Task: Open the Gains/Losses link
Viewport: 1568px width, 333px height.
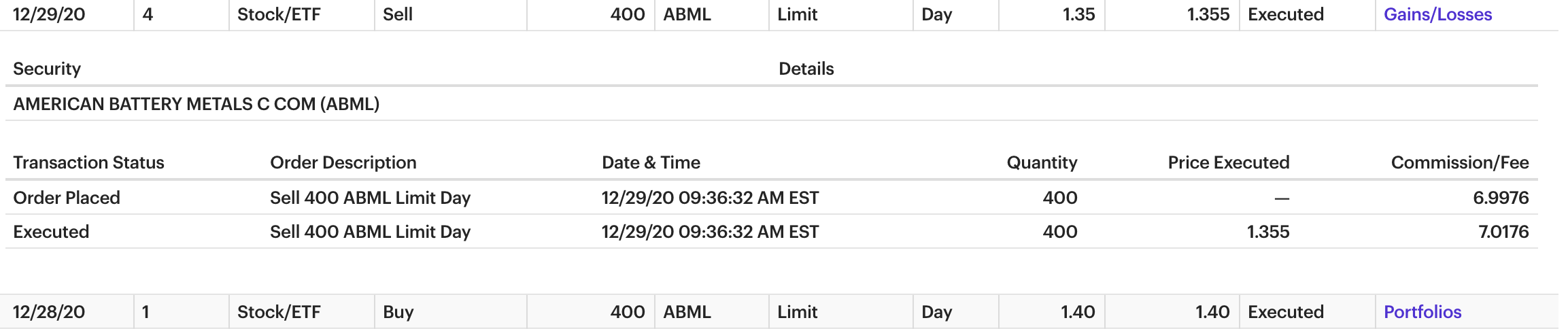Action: coord(1437,14)
